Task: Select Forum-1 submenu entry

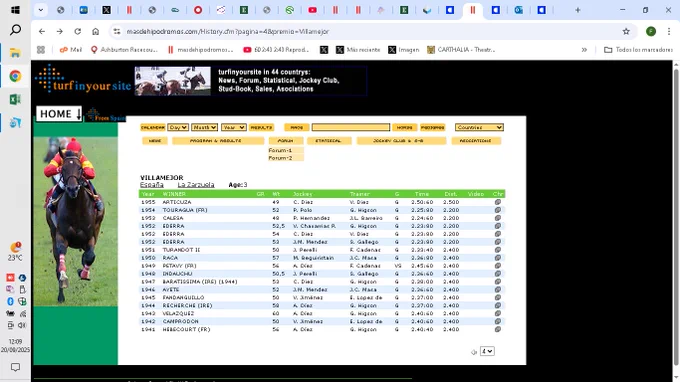Action: pos(286,150)
